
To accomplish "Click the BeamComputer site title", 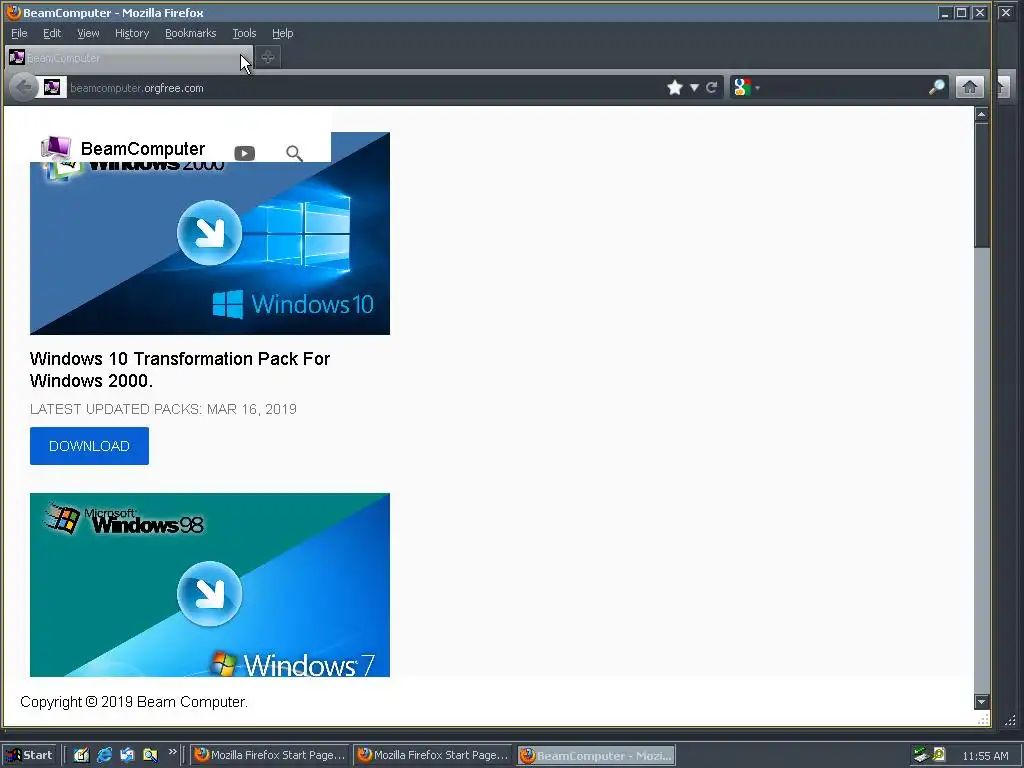I will tap(143, 149).
